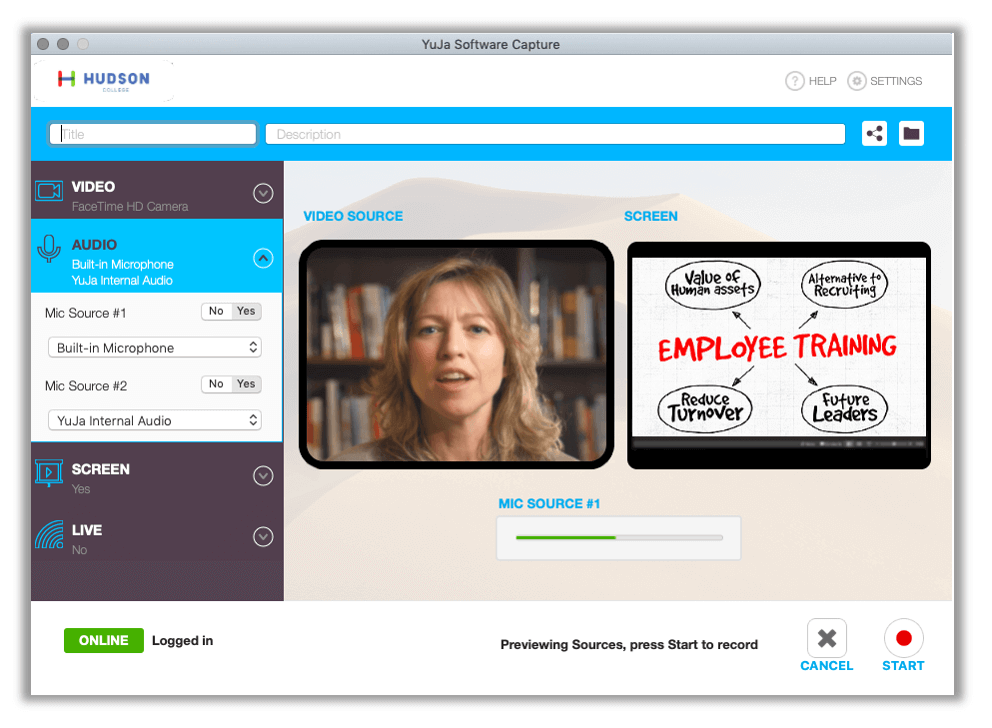The height and width of the screenshot is (728, 992).
Task: Open the share sources icon near Description field
Action: point(874,133)
